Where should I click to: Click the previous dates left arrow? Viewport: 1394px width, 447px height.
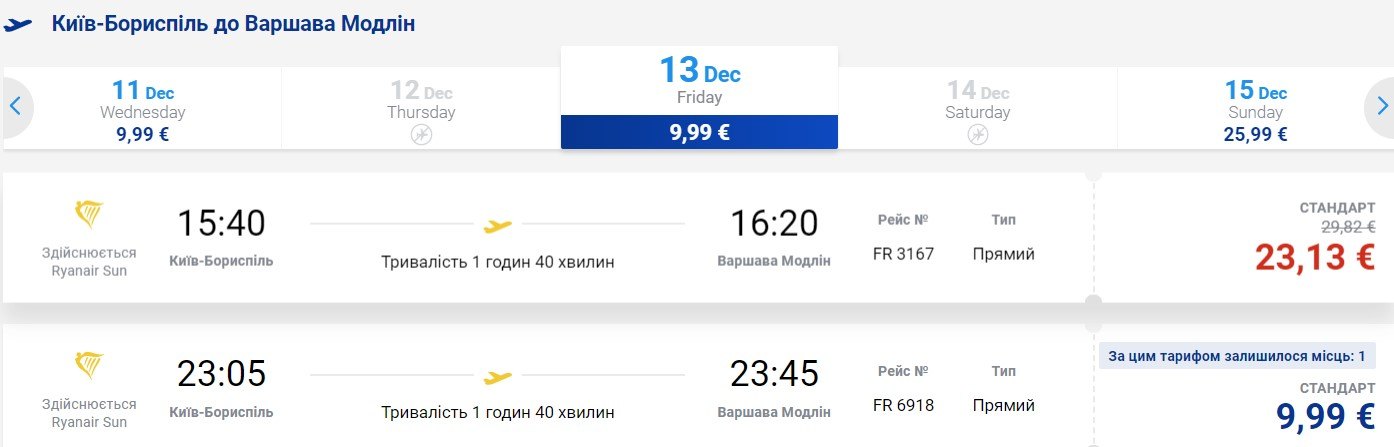[x=16, y=106]
